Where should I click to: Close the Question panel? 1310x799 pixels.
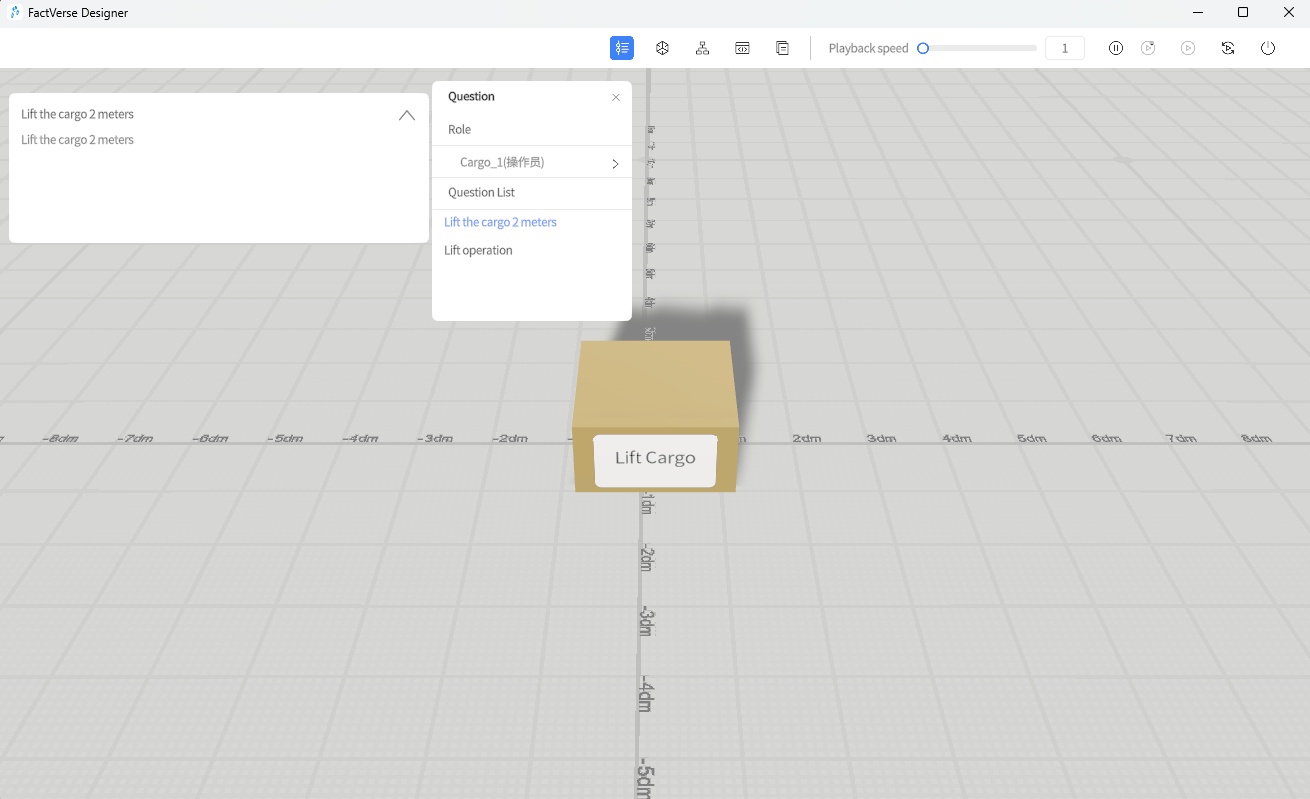pos(616,97)
